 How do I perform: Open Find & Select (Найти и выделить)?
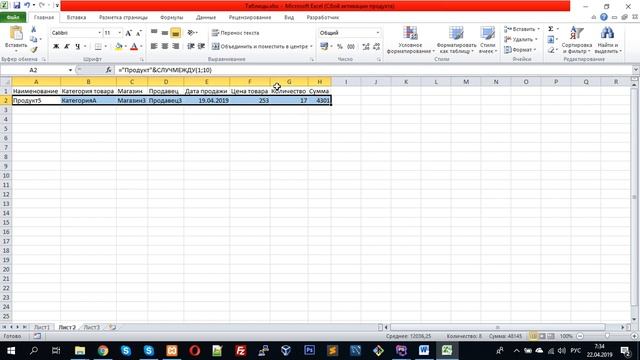(x=608, y=40)
